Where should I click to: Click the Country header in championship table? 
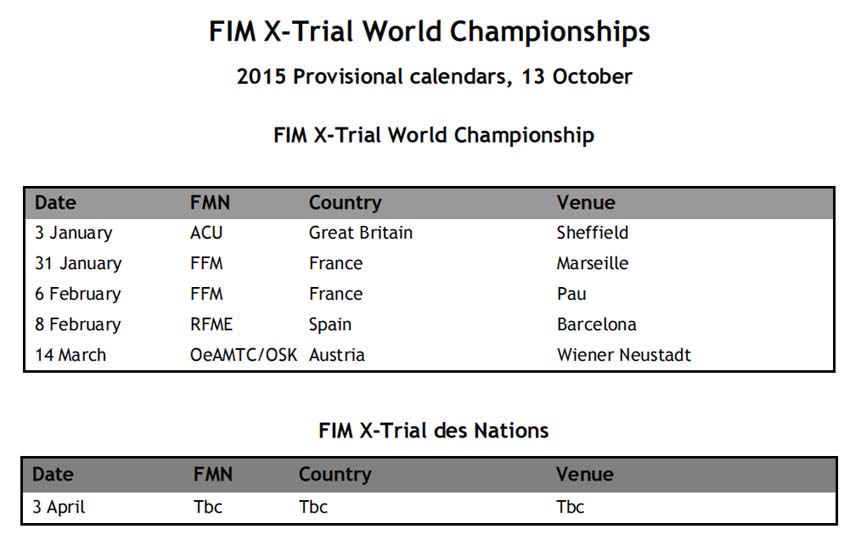[x=345, y=203]
